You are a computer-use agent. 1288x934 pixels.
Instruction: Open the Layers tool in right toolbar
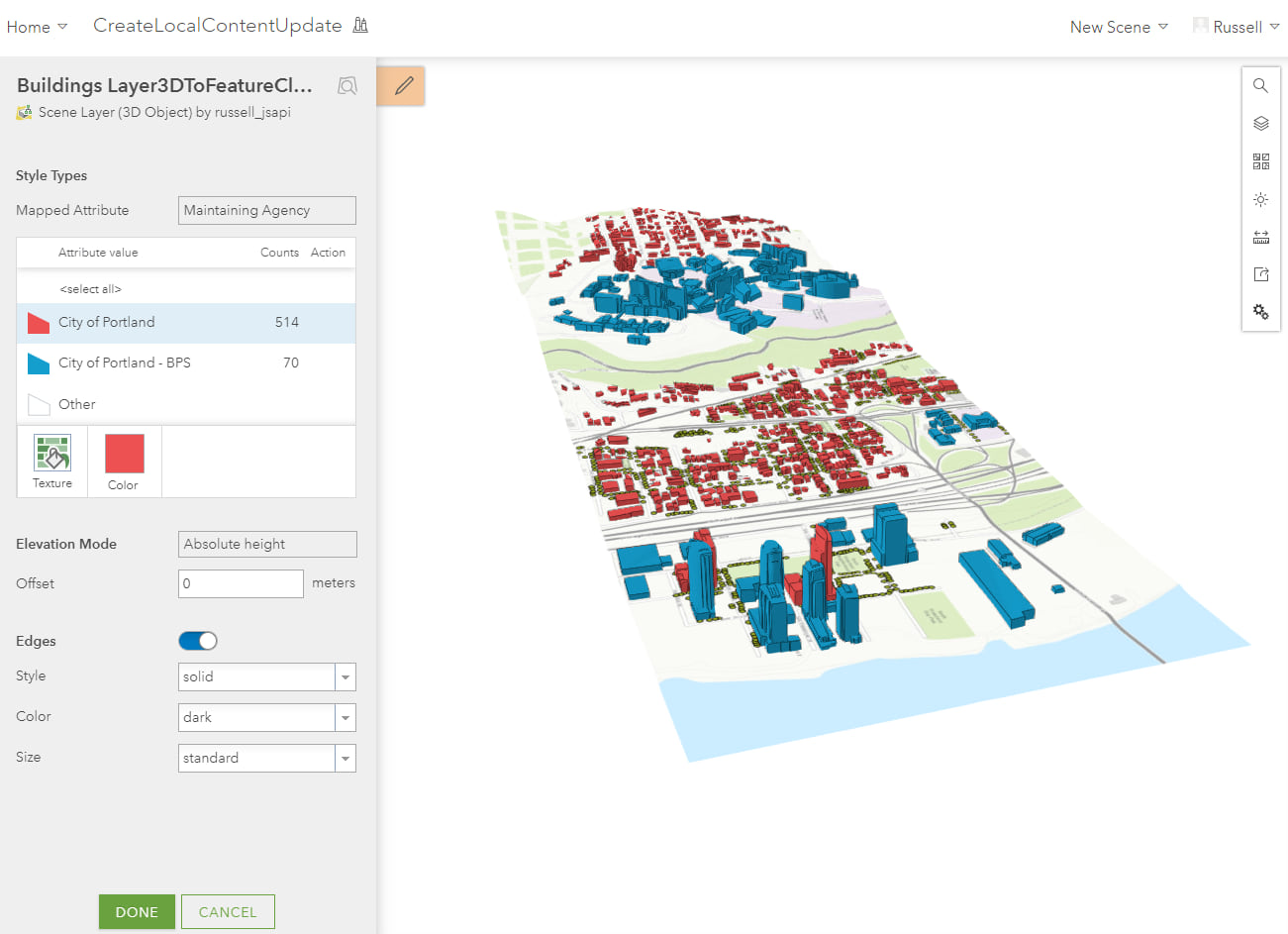tap(1260, 124)
